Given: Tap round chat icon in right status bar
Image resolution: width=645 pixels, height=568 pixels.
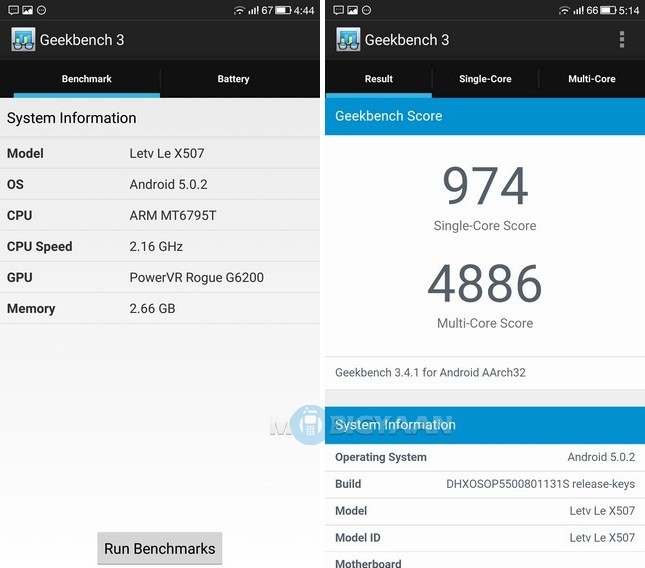Looking at the screenshot, I should tap(367, 10).
